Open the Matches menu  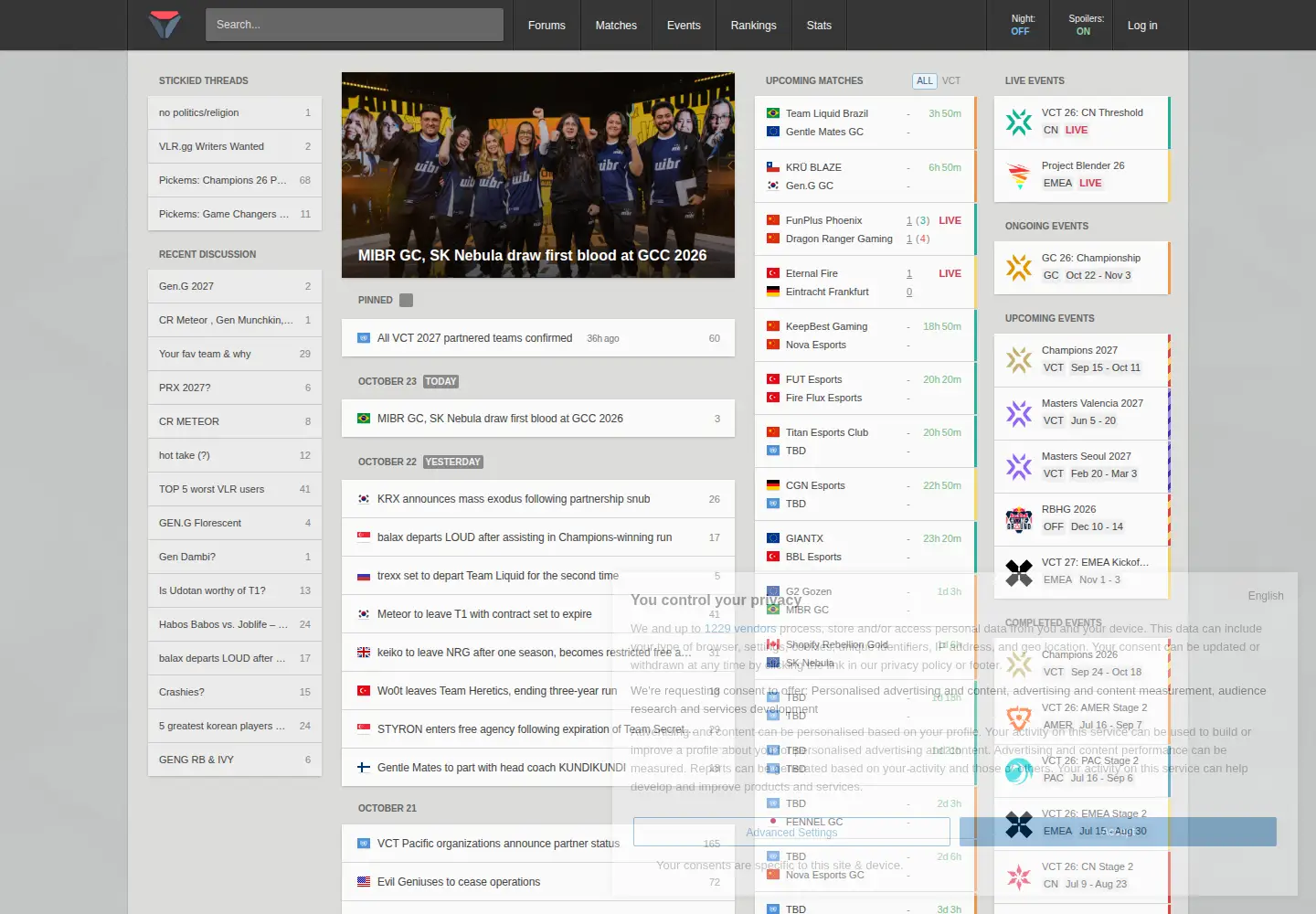point(616,25)
